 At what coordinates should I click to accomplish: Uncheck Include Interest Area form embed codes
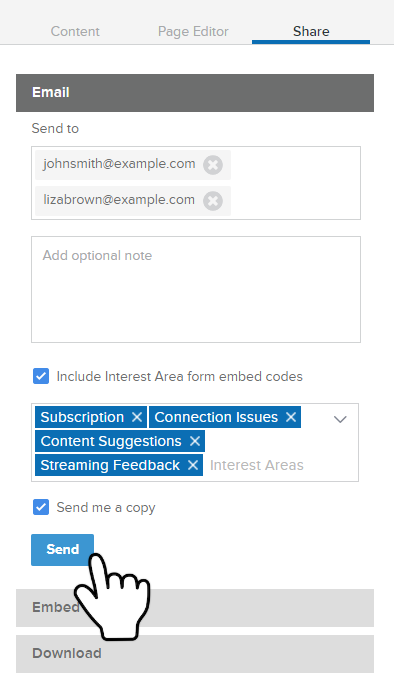(x=41, y=376)
